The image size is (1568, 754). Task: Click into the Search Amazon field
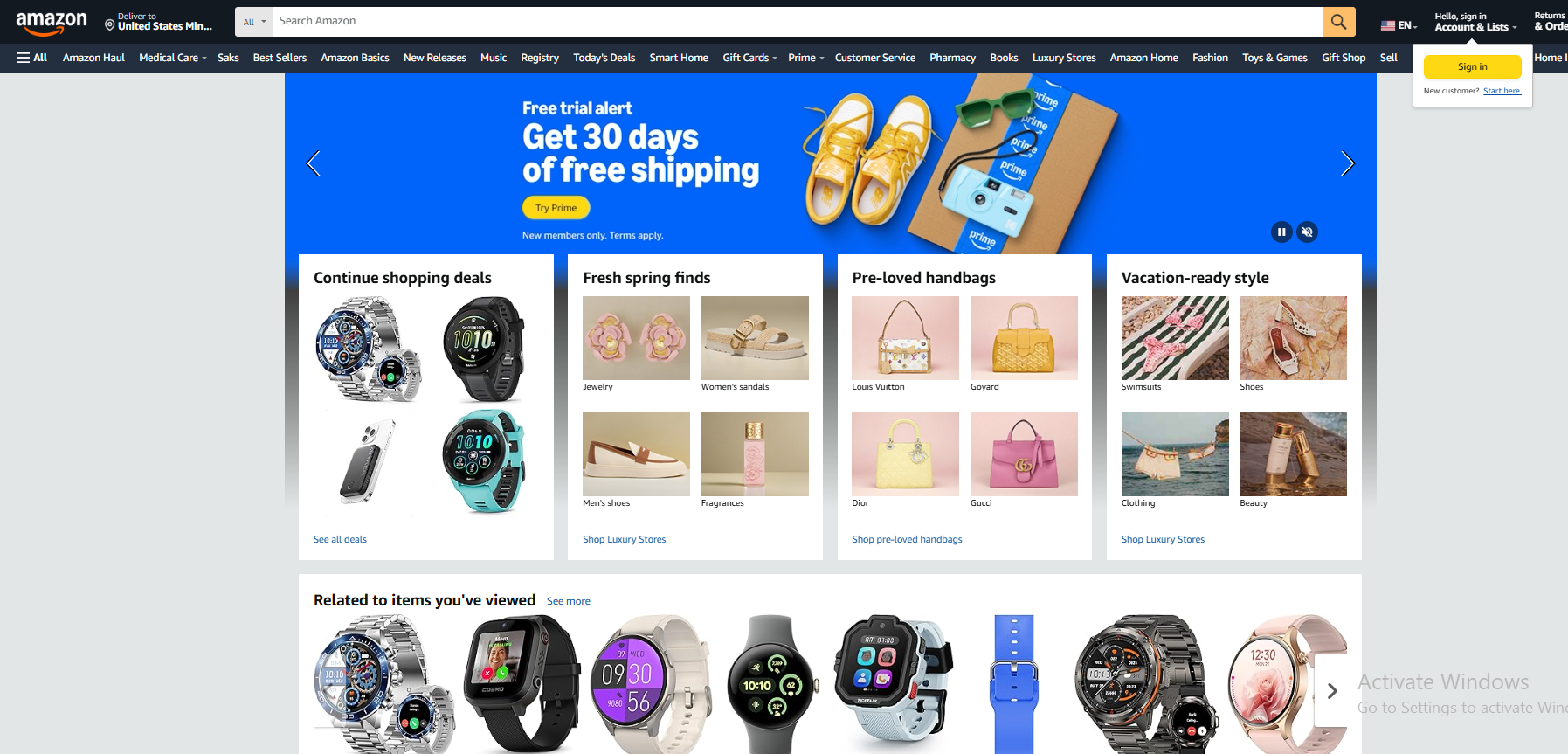coord(798,22)
